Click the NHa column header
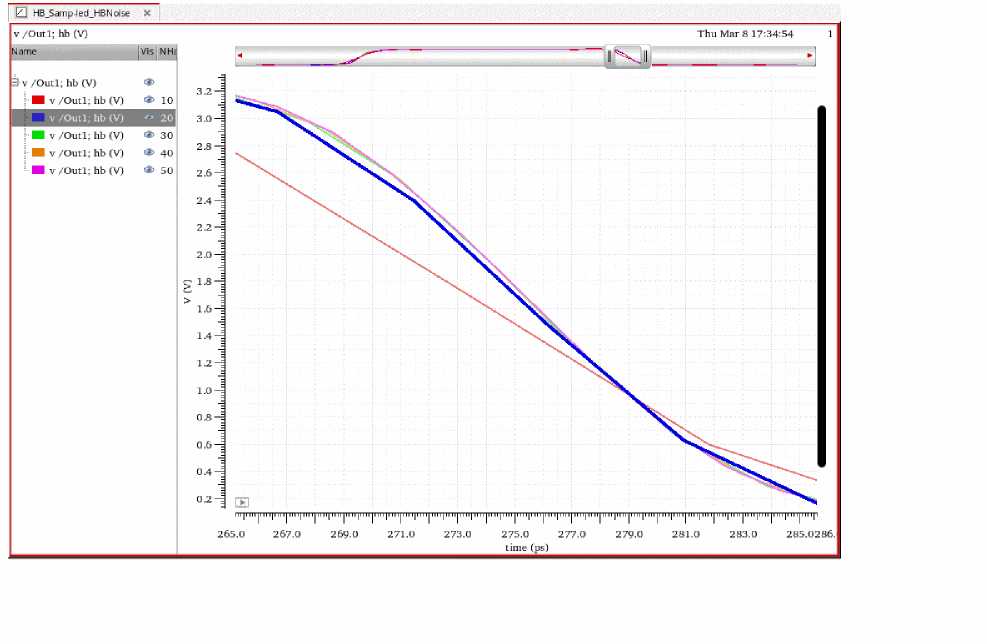This screenshot has height=644, width=987. click(x=167, y=52)
